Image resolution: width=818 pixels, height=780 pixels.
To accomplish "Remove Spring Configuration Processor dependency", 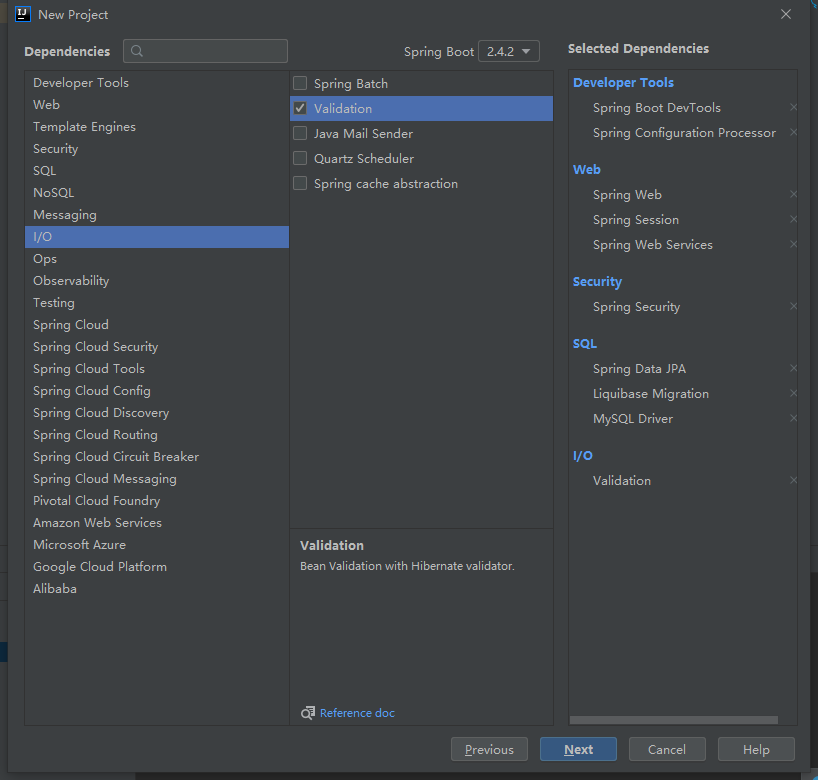I will tap(793, 133).
